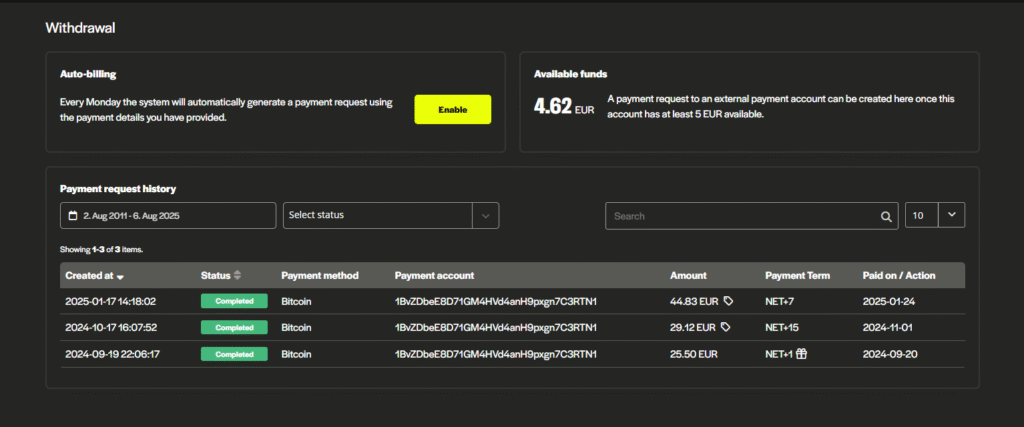
Task: Click the 2024-09-20 paid date
Action: pyautogui.click(x=888, y=354)
